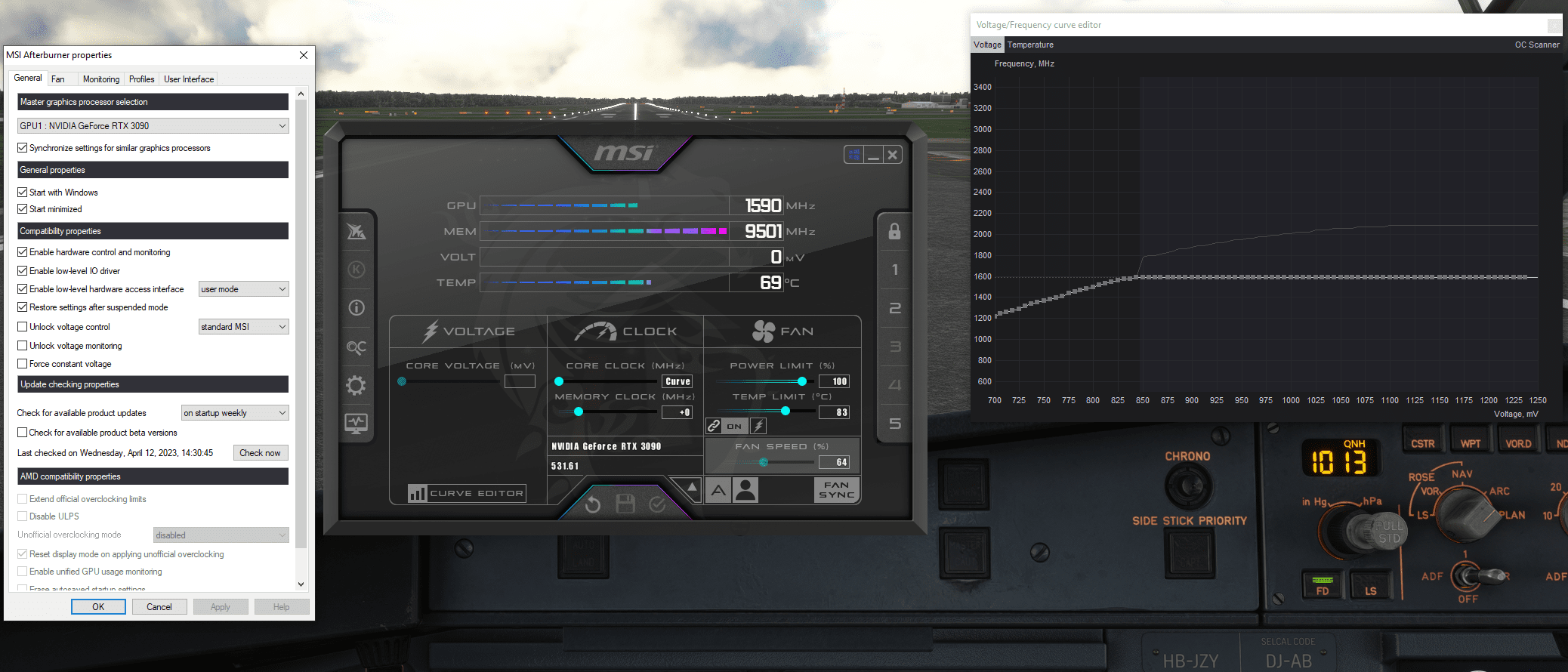Image resolution: width=1568 pixels, height=672 pixels.
Task: Toggle Synchronize settings for similar graphics processors
Action: pyautogui.click(x=23, y=148)
